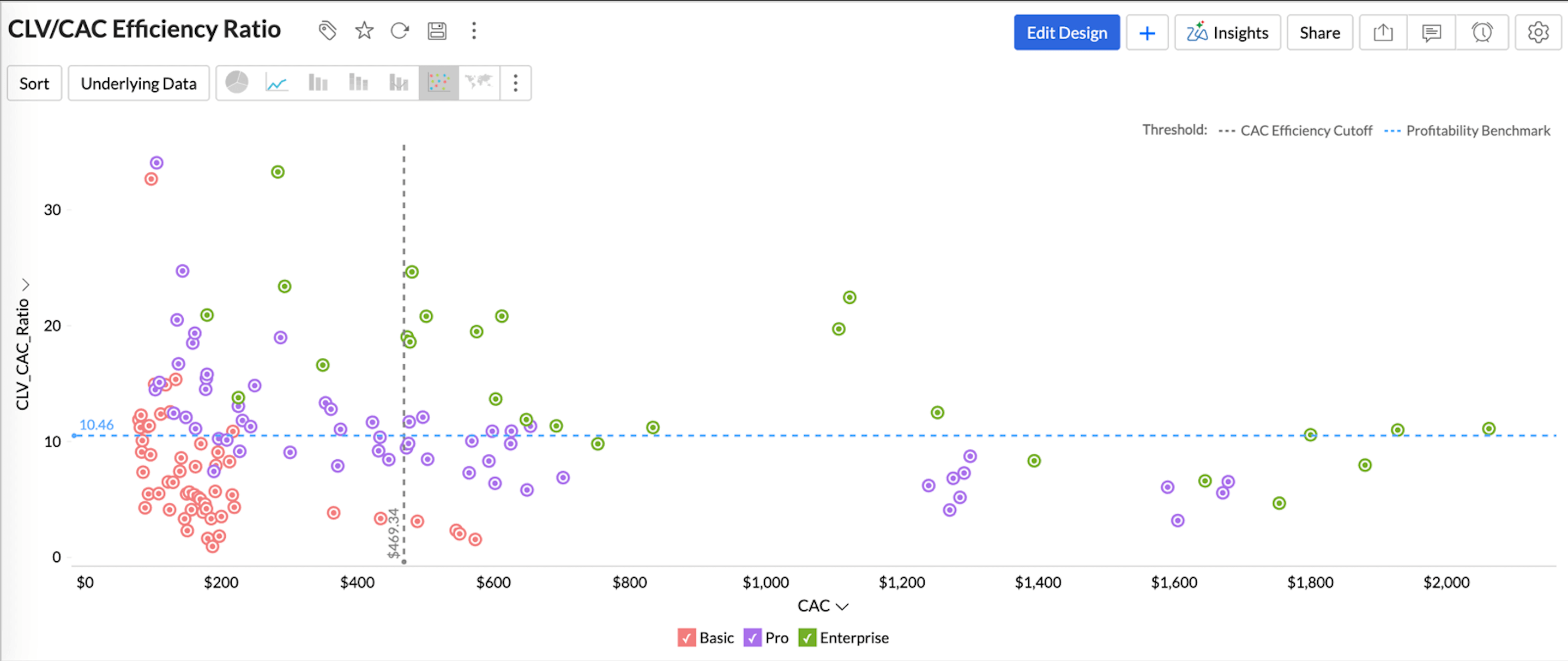The height and width of the screenshot is (661, 1568).
Task: Save the report with the disk icon
Action: 437,31
